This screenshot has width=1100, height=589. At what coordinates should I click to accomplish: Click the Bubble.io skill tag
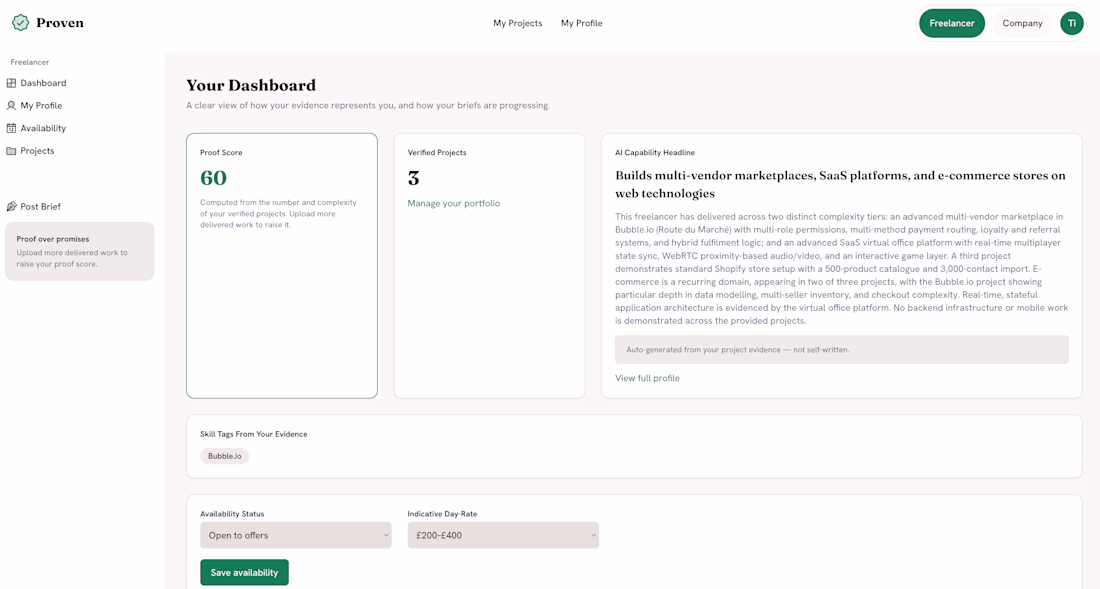(x=224, y=456)
